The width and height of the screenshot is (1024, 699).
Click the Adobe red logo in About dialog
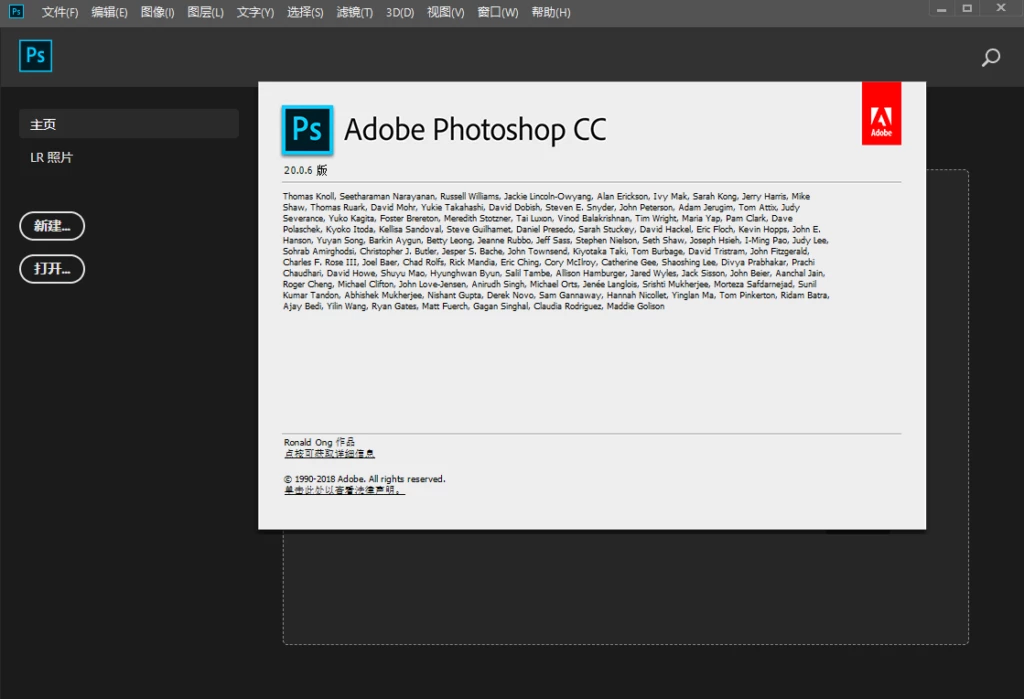(x=881, y=113)
